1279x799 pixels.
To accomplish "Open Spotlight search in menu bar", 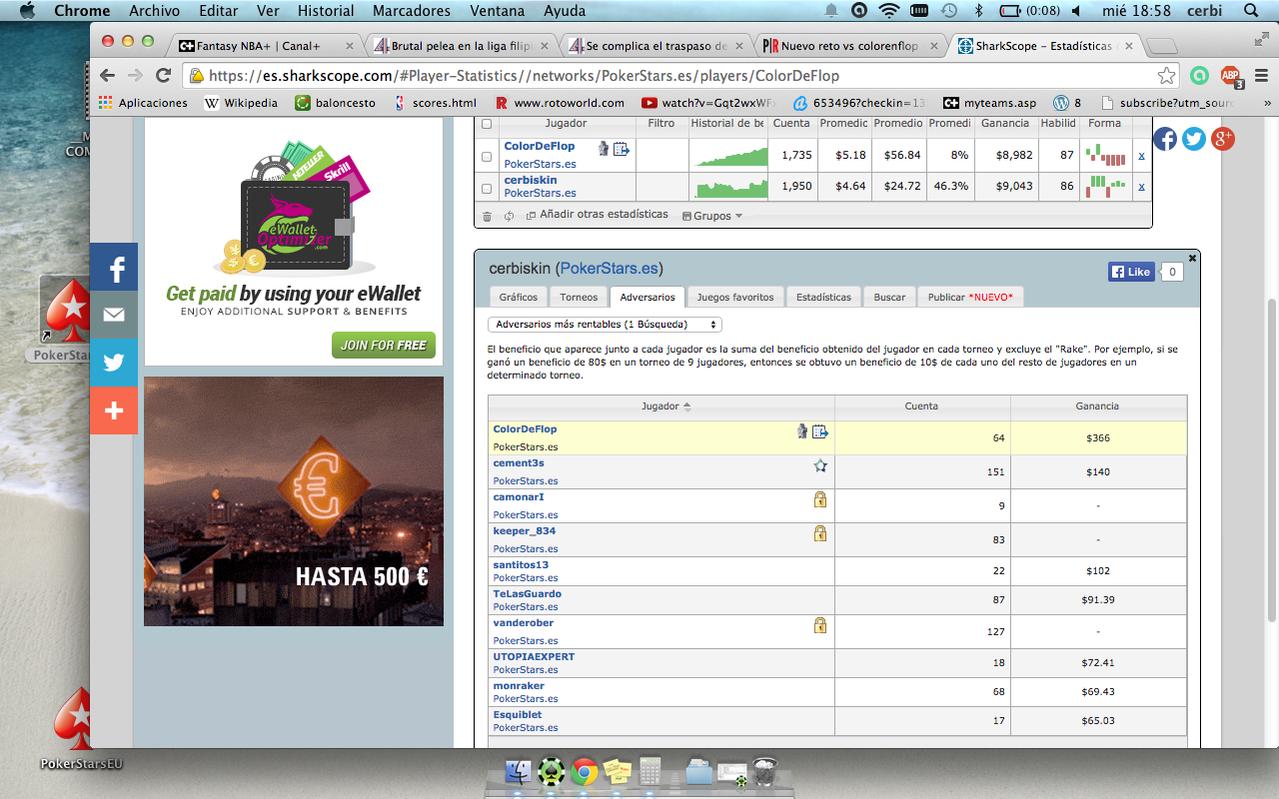I will (x=1251, y=11).
